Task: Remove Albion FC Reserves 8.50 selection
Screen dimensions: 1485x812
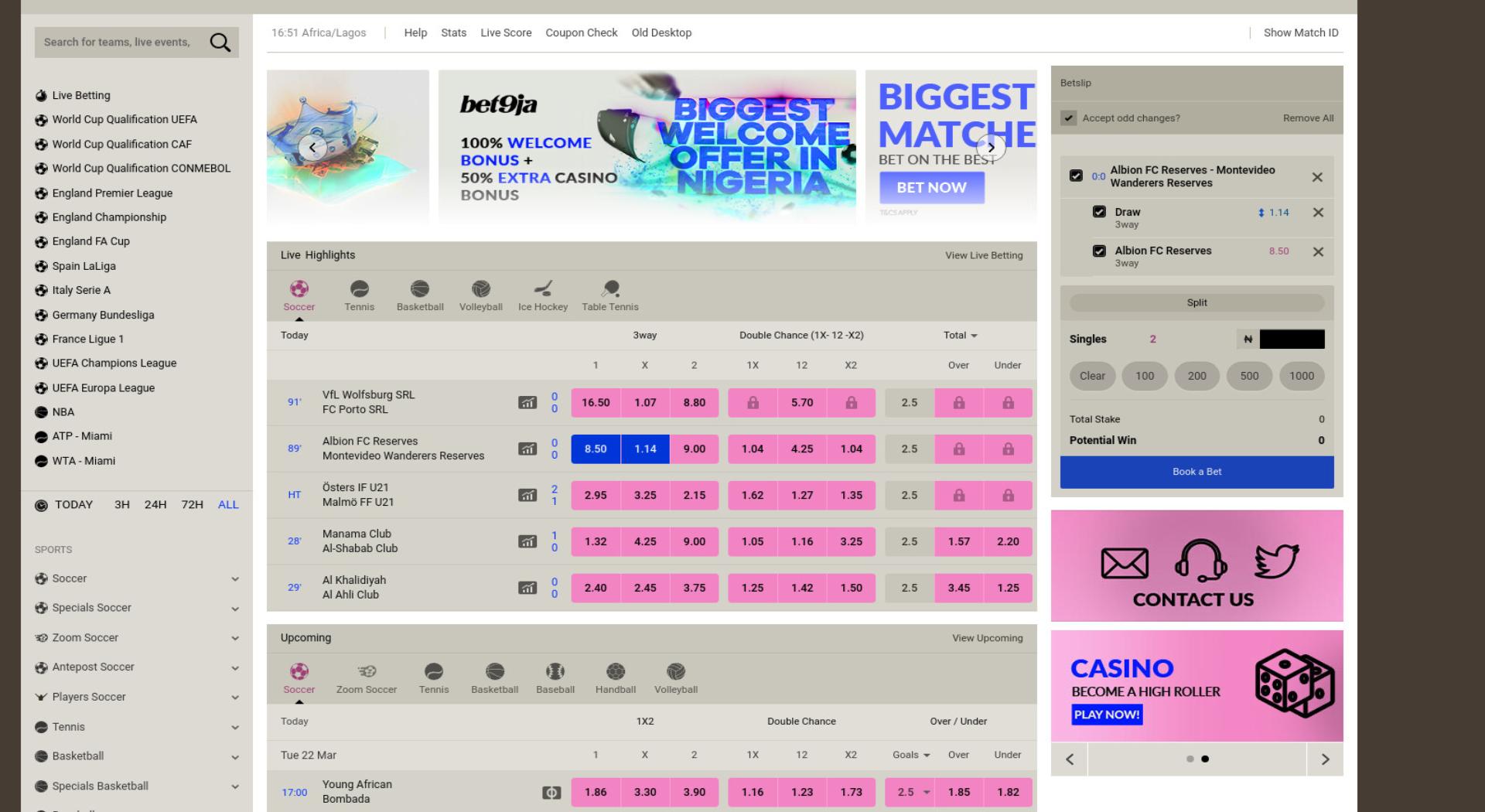Action: 1318,252
